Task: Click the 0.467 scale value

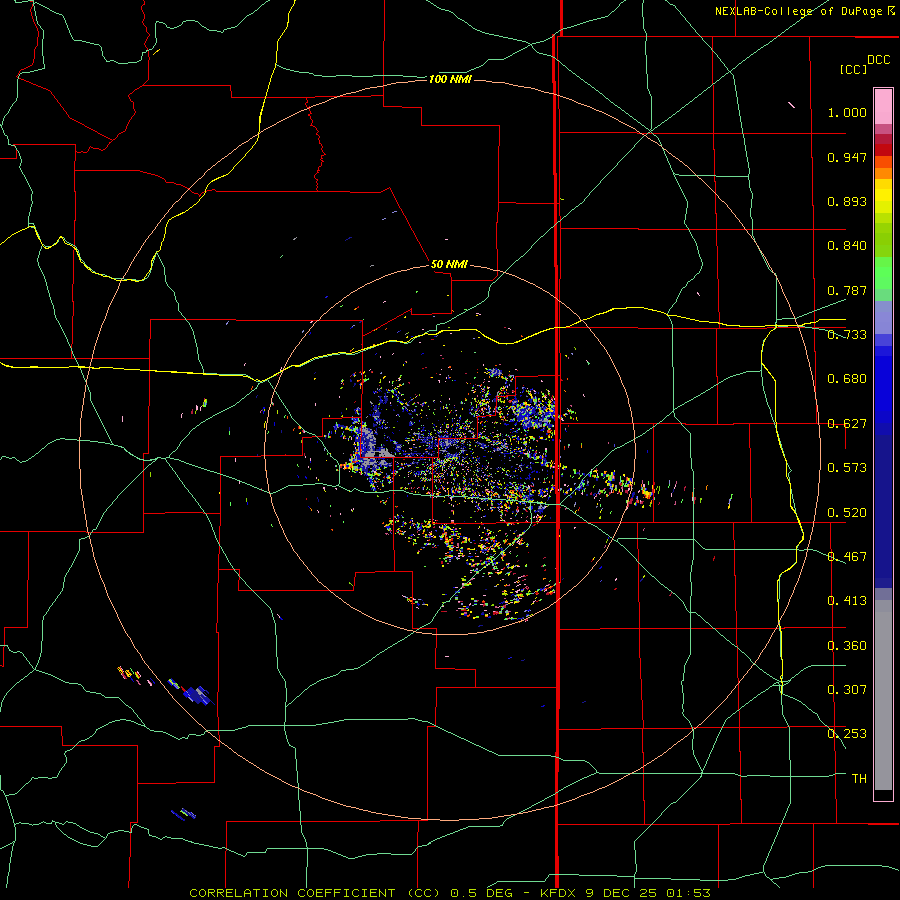Action: (x=847, y=557)
